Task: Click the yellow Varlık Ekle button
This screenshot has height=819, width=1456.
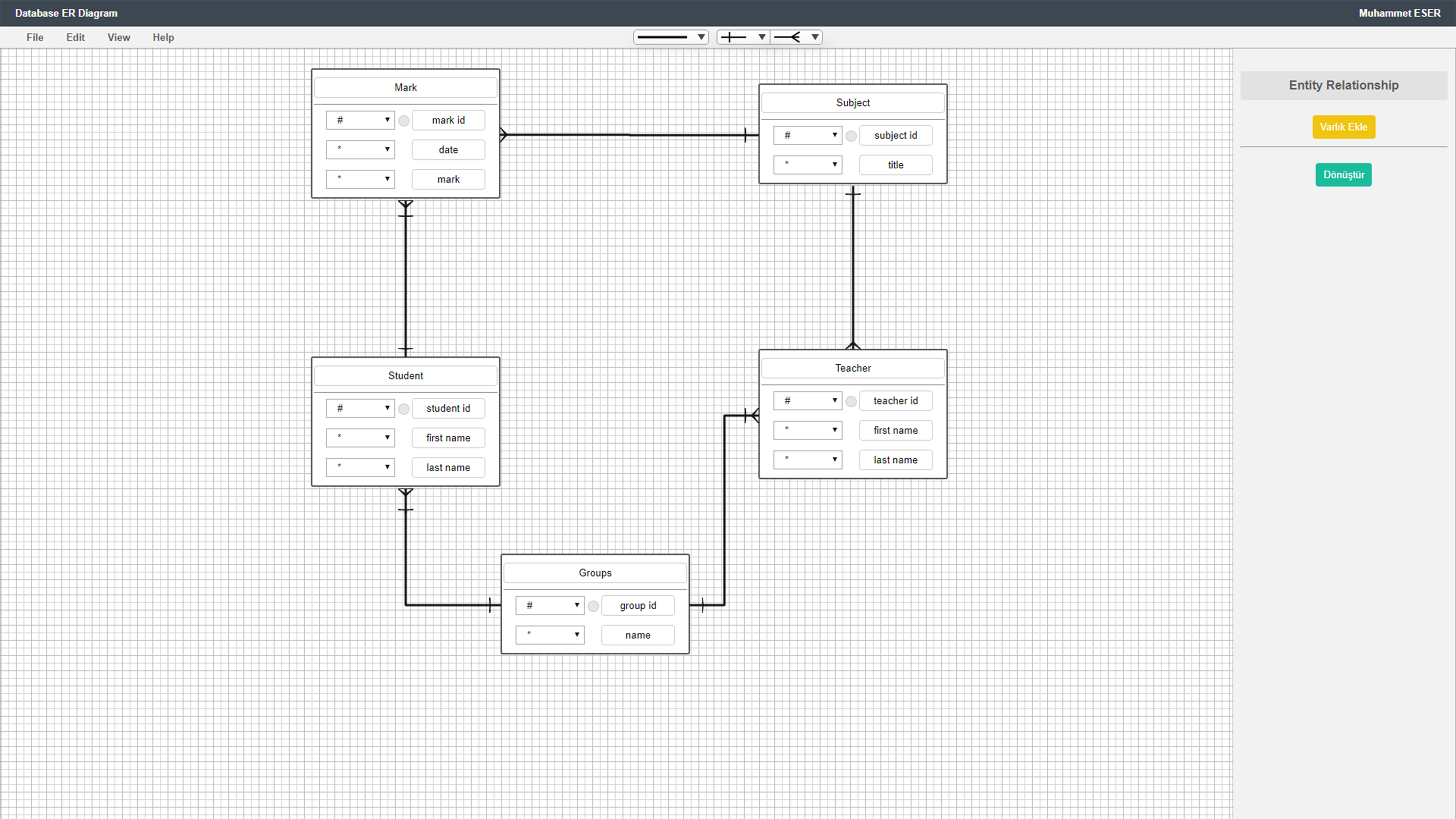Action: 1343,127
